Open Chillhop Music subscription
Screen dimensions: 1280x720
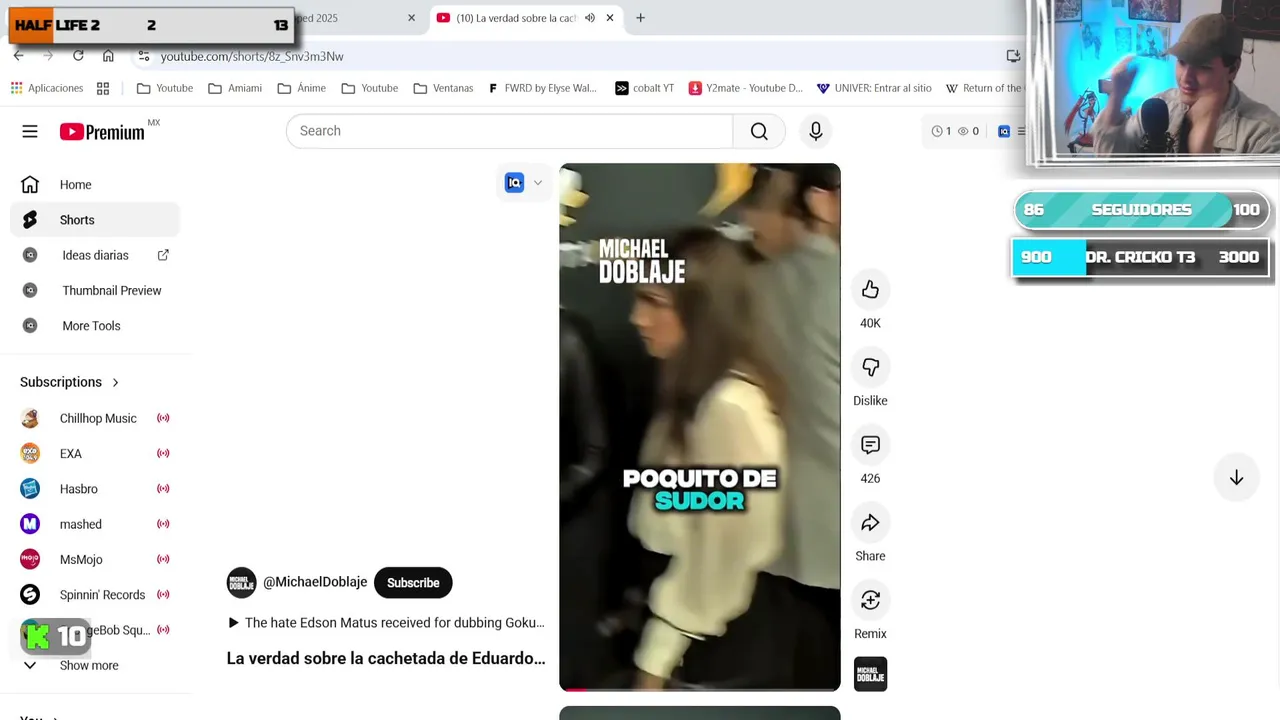pos(95,418)
